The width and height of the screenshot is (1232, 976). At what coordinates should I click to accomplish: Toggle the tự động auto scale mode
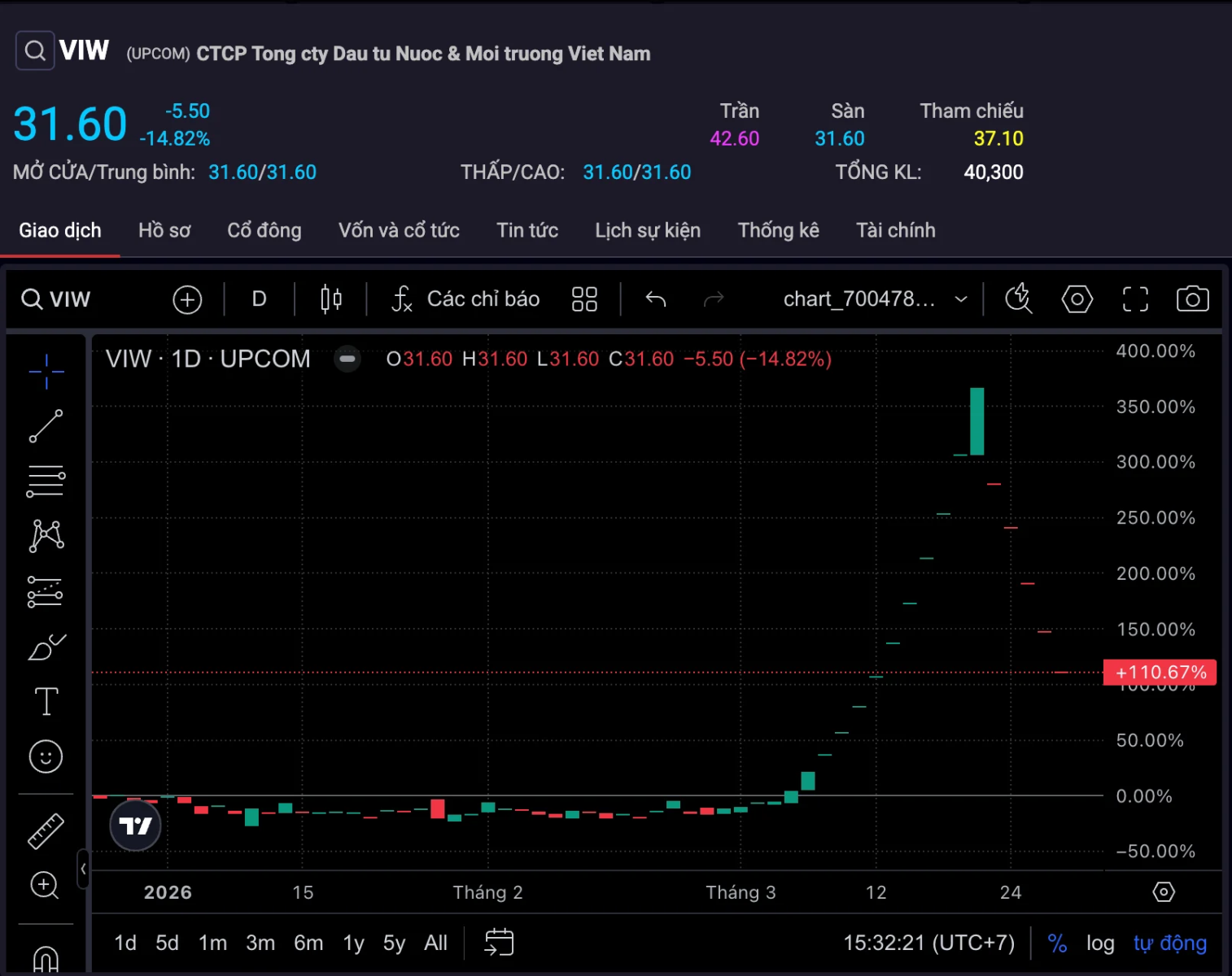tap(1170, 943)
